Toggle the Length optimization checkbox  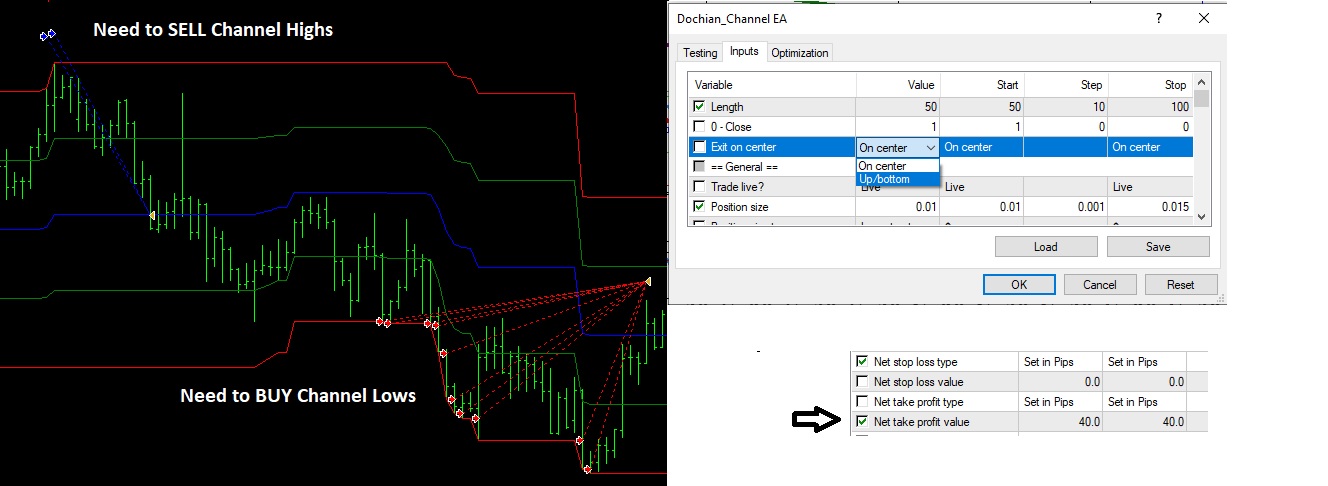[699, 107]
